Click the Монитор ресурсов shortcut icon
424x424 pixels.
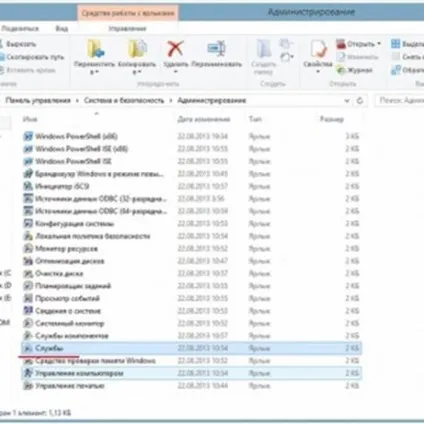point(28,249)
